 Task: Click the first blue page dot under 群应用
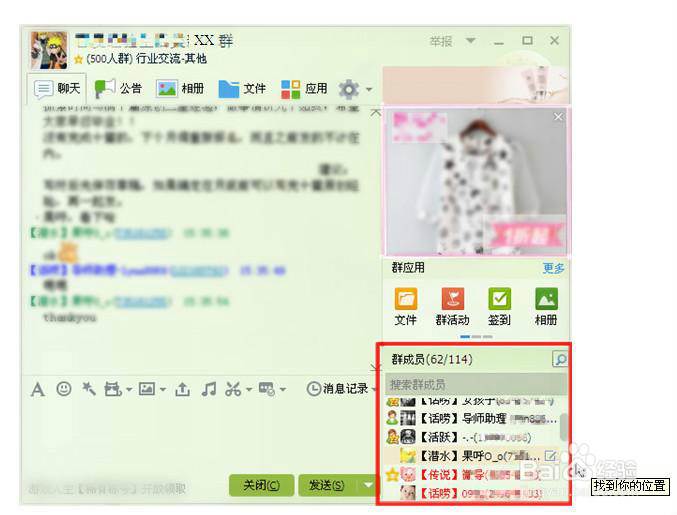click(465, 337)
